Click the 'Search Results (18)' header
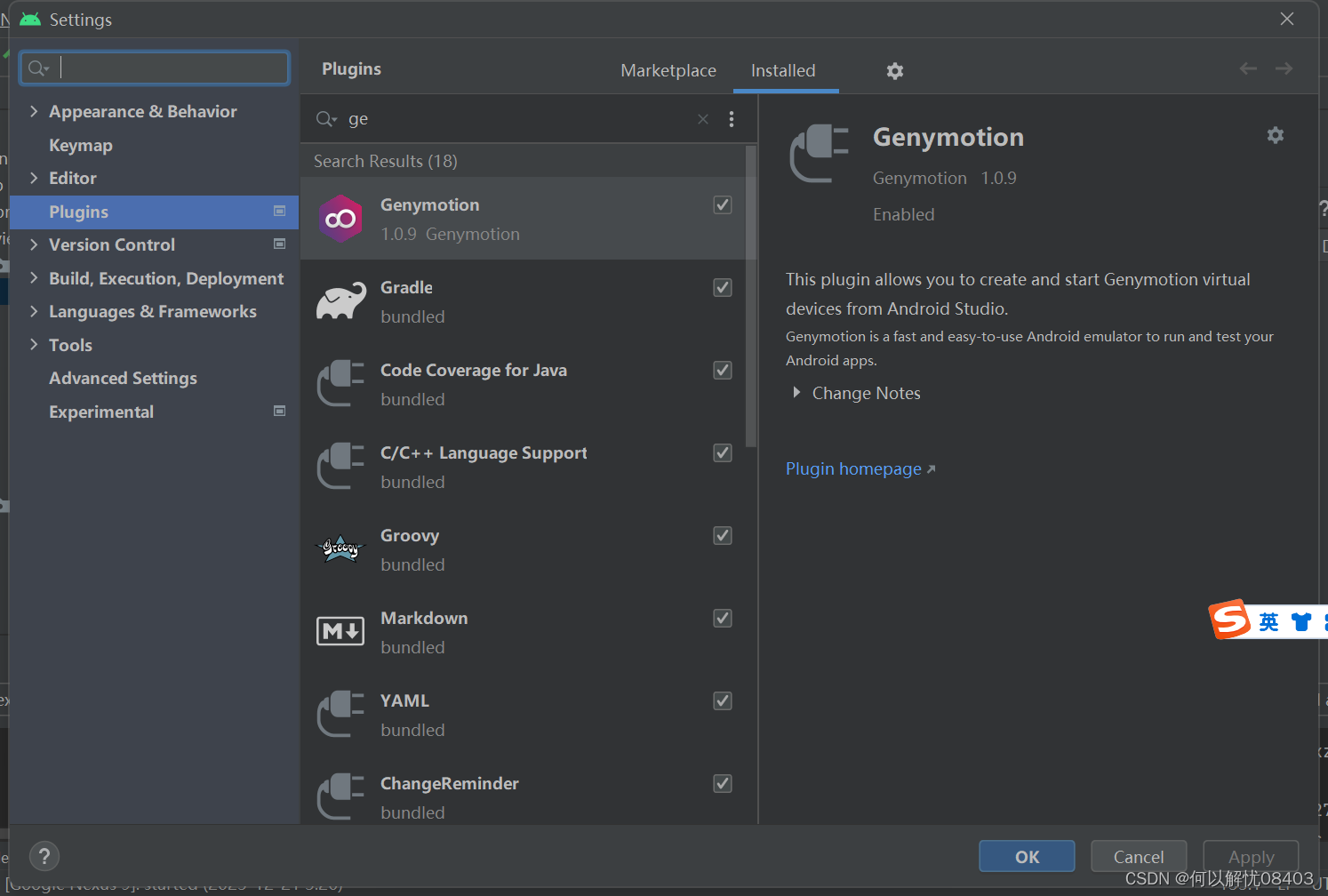Screen dimensions: 1328x896 tap(386, 161)
